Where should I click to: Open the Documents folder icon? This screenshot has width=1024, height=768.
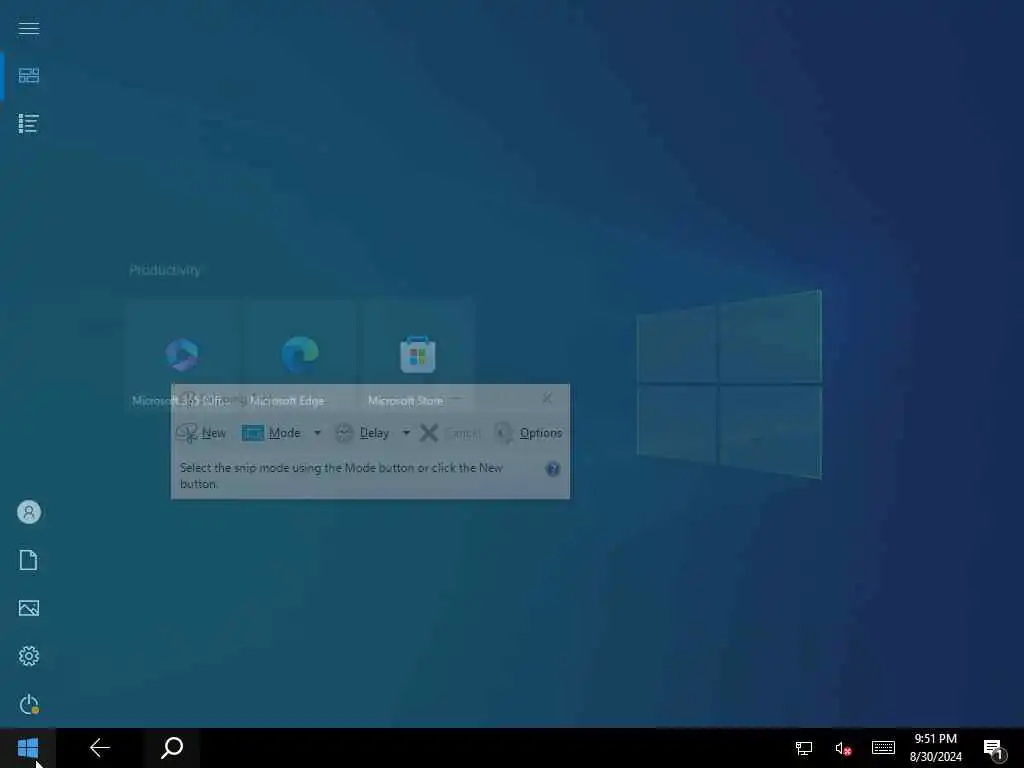29,560
